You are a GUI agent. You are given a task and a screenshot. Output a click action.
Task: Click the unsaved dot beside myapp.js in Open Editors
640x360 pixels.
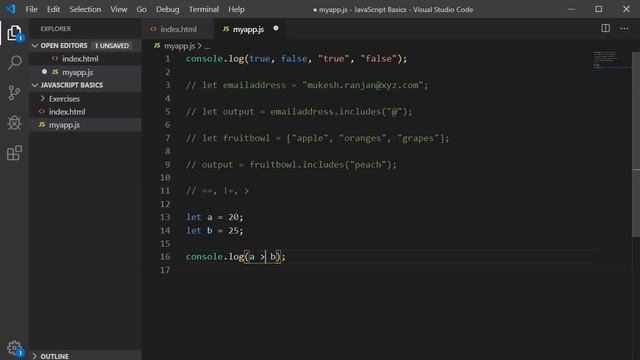44,71
